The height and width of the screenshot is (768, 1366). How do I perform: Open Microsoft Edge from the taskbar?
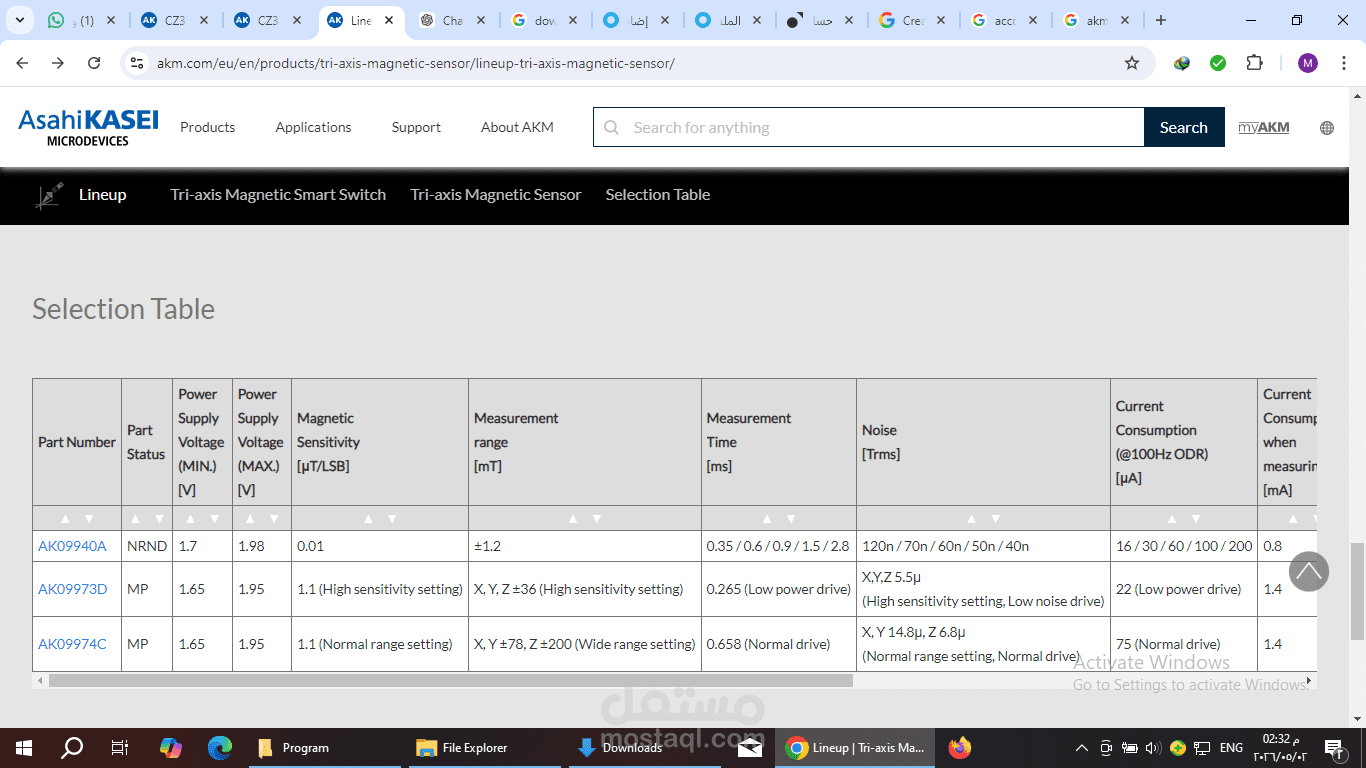tap(220, 747)
